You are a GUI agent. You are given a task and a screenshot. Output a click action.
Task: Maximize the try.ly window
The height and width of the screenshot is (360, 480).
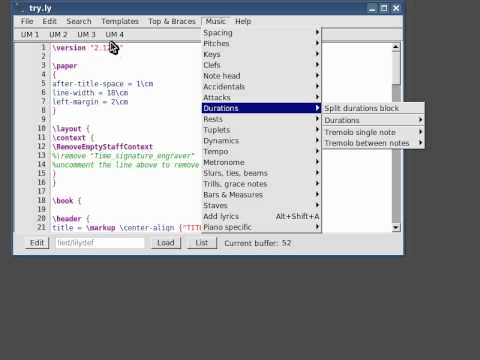click(x=384, y=8)
